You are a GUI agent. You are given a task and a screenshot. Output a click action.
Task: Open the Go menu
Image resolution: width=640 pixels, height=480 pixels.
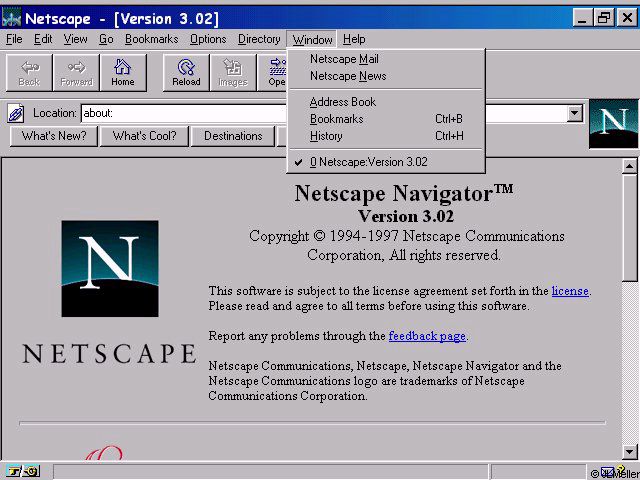[x=106, y=39]
